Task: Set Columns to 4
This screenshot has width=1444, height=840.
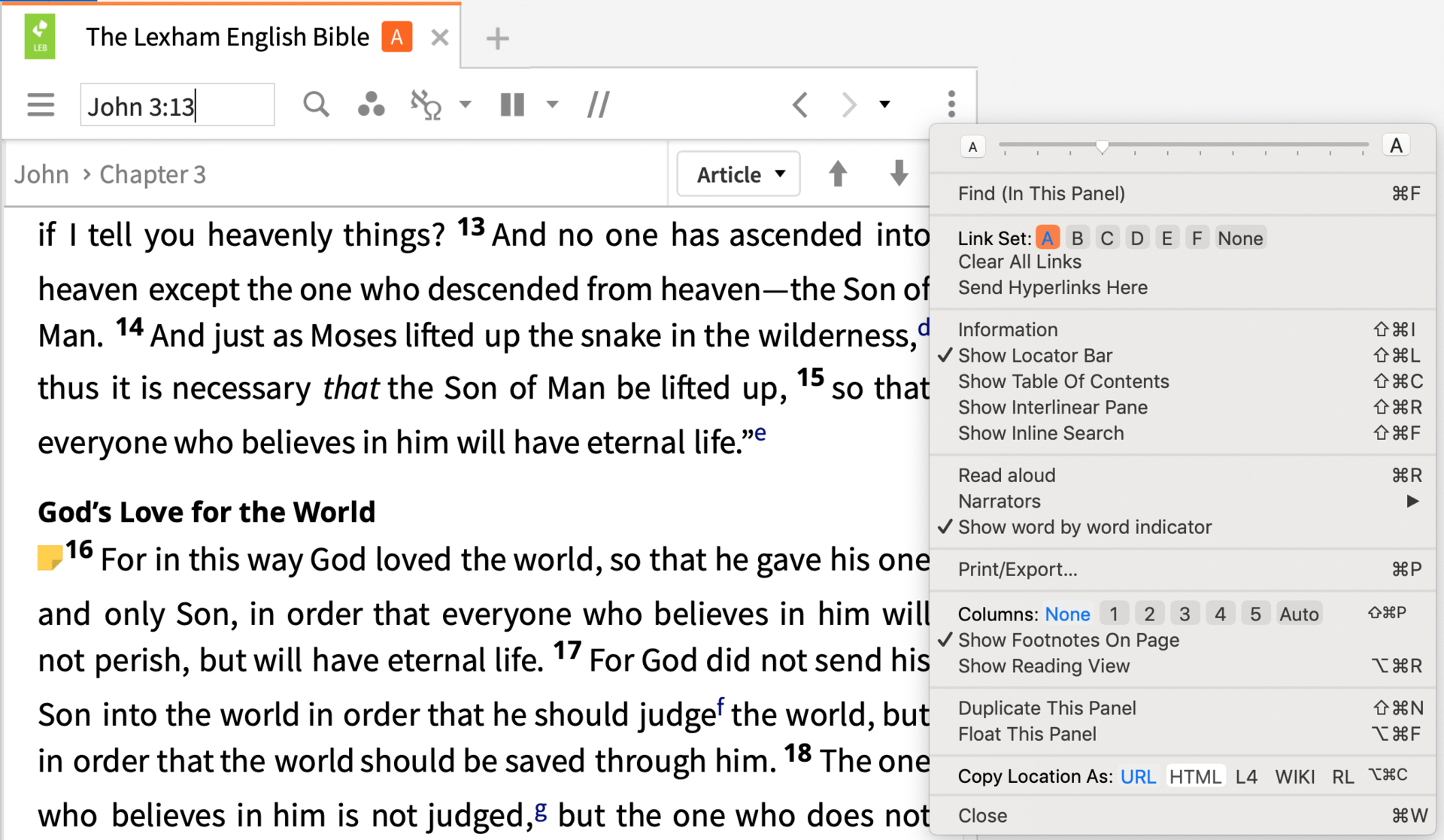Action: pyautogui.click(x=1220, y=614)
